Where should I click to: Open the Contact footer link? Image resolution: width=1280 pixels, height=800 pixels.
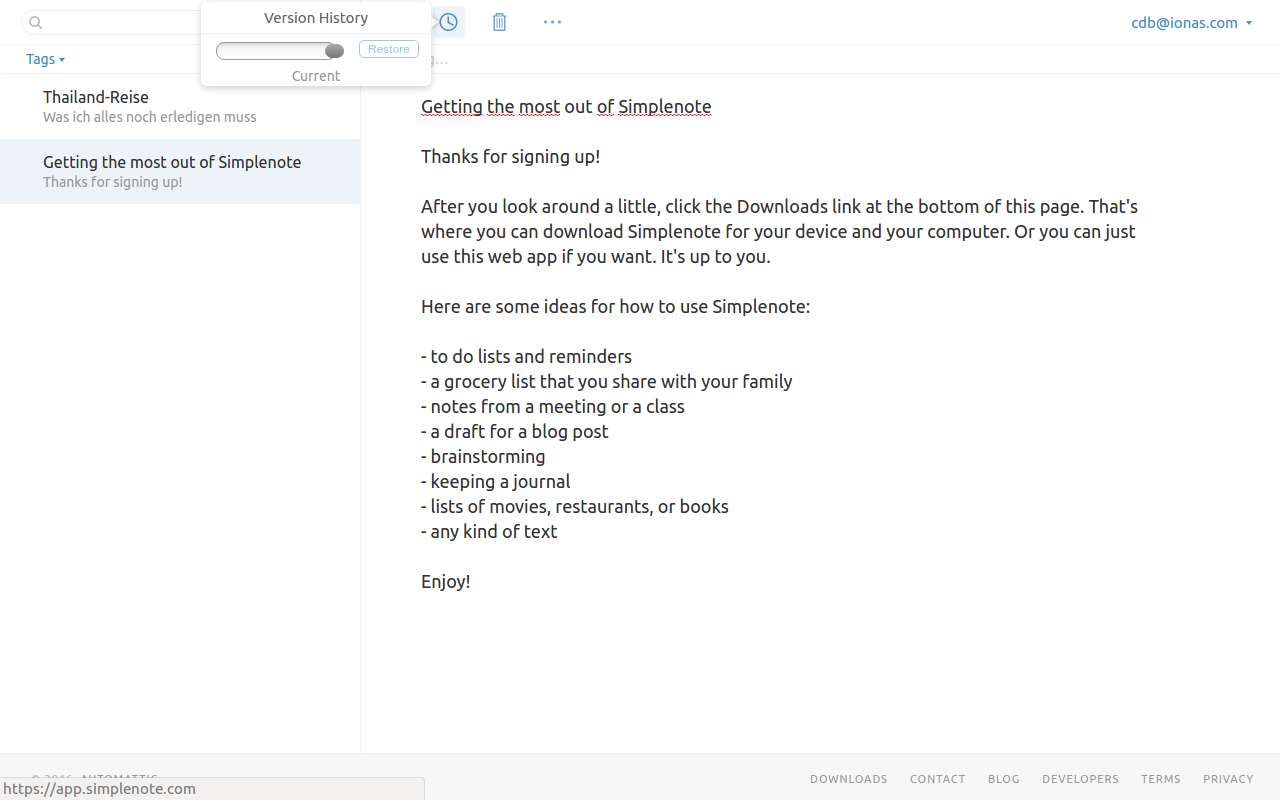tap(937, 779)
